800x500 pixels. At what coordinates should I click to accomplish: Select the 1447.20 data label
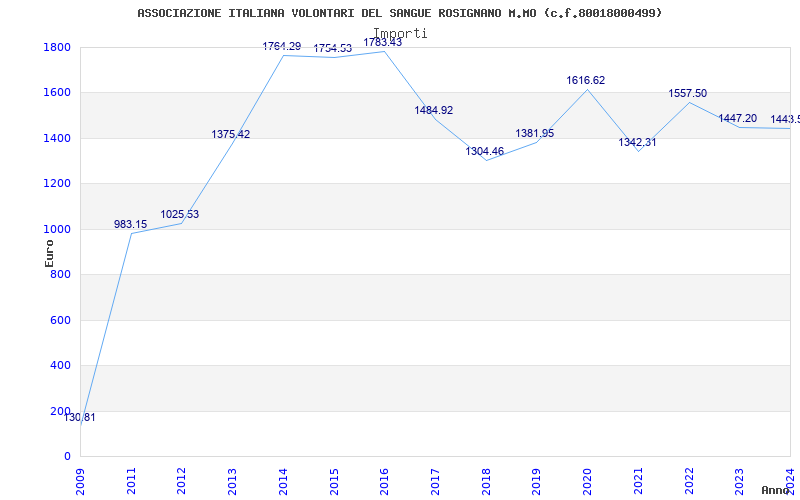pyautogui.click(x=738, y=118)
